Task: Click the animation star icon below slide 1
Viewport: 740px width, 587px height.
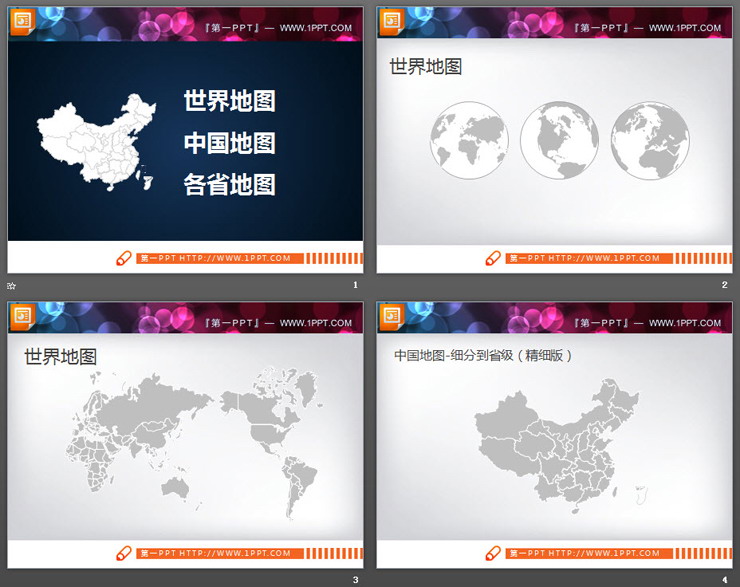Action: (12, 285)
